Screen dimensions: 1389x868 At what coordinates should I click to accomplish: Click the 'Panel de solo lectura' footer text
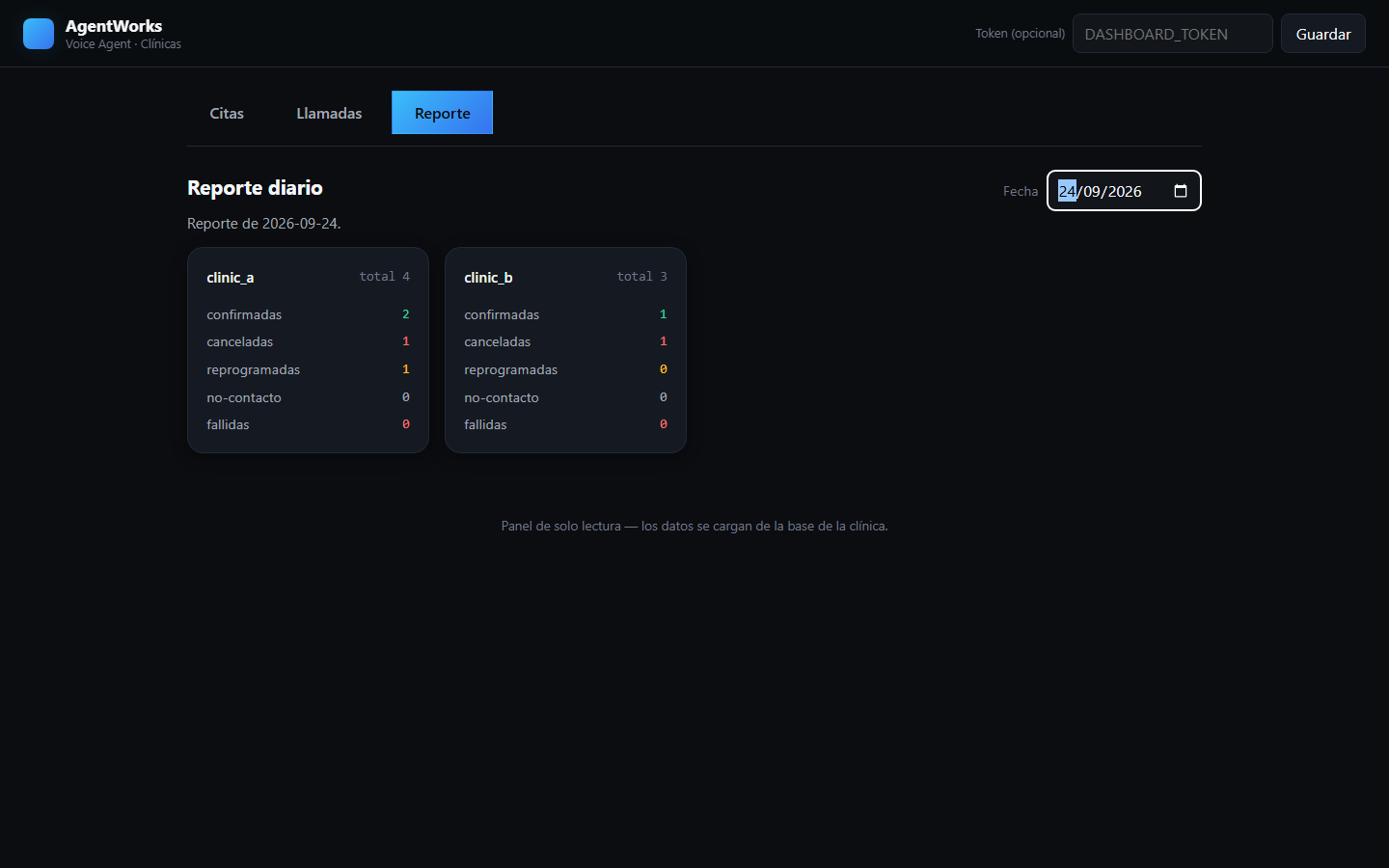click(694, 527)
